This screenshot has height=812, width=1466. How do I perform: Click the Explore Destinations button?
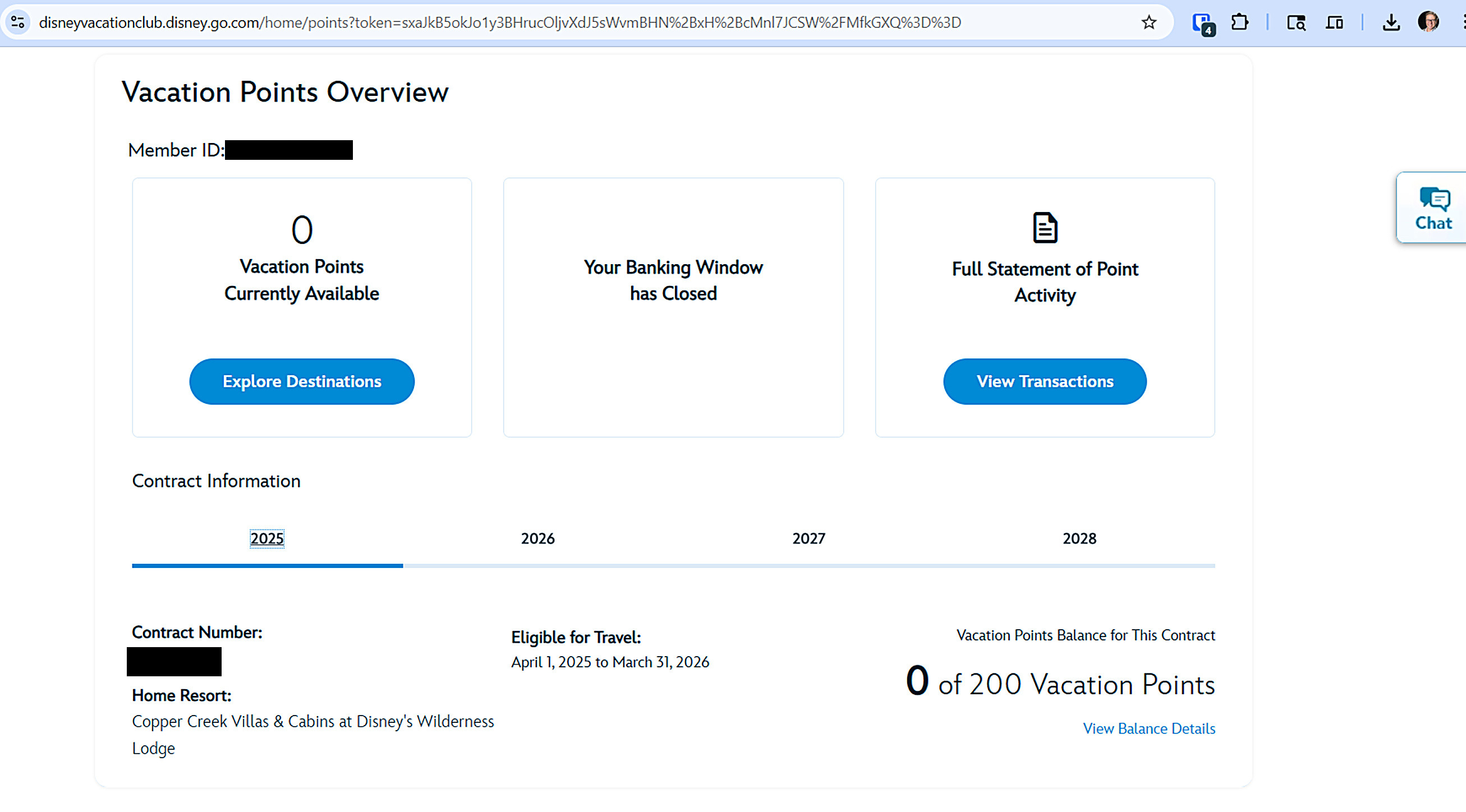pyautogui.click(x=302, y=381)
